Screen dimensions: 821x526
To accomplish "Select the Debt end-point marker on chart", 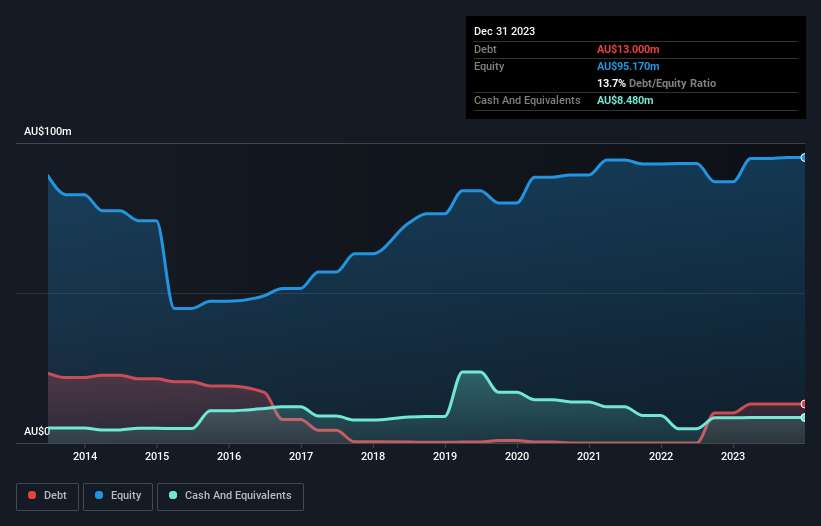I will tap(804, 404).
